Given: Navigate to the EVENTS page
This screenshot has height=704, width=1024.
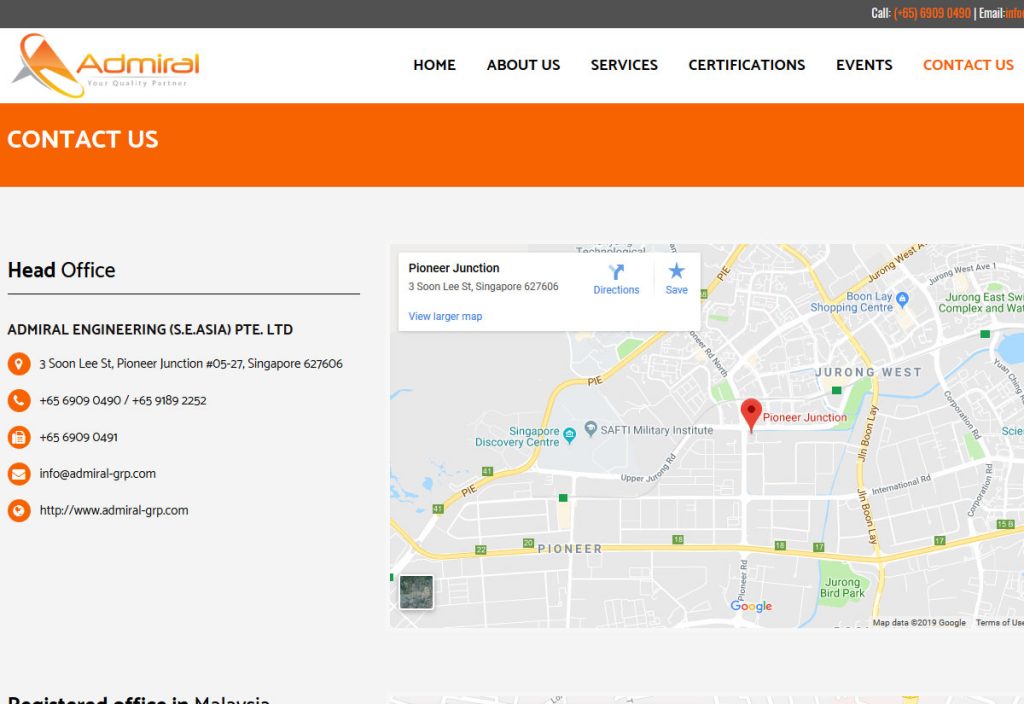Looking at the screenshot, I should tap(864, 65).
